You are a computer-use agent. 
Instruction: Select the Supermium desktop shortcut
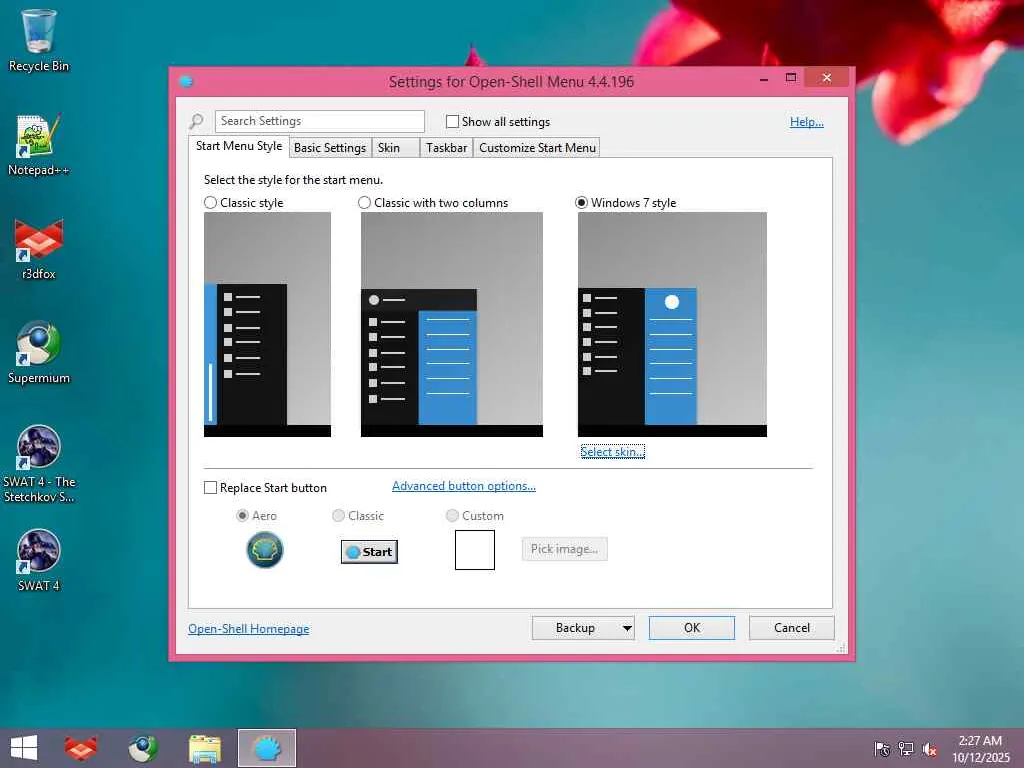click(x=39, y=353)
